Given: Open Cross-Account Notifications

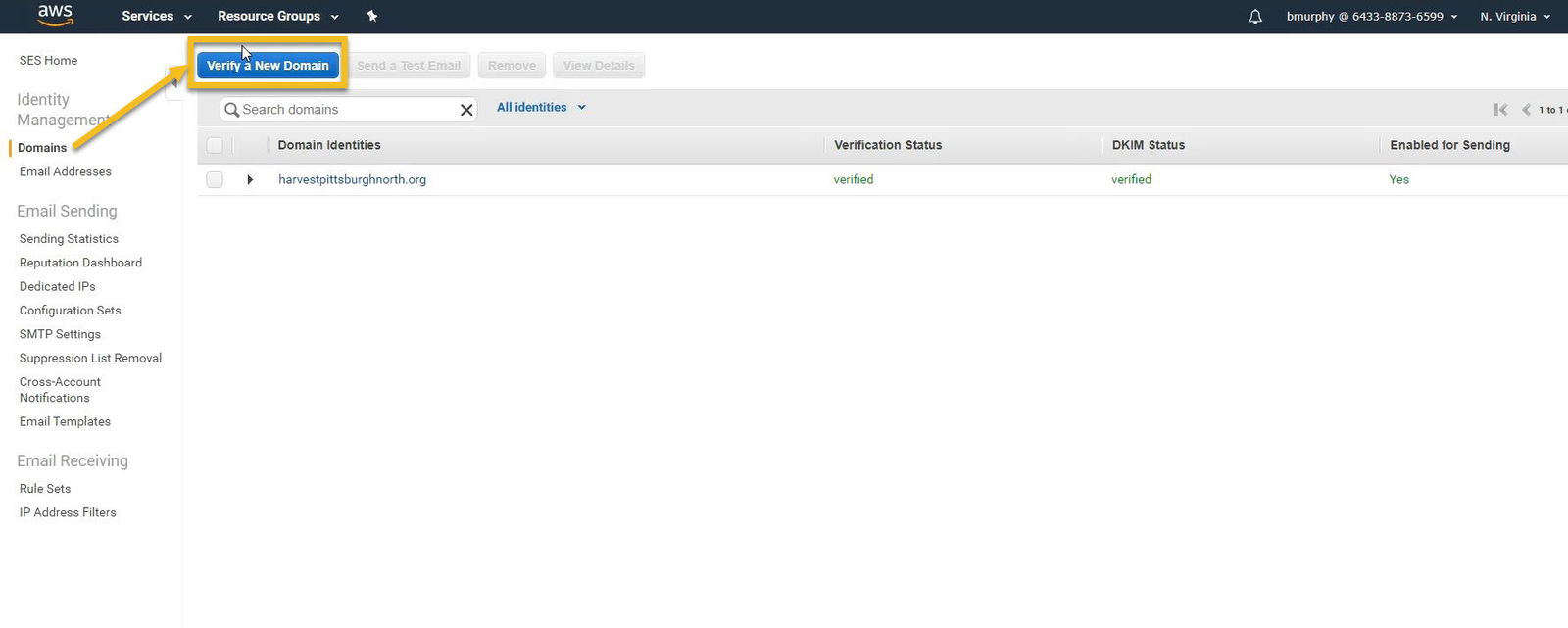Looking at the screenshot, I should pyautogui.click(x=60, y=390).
